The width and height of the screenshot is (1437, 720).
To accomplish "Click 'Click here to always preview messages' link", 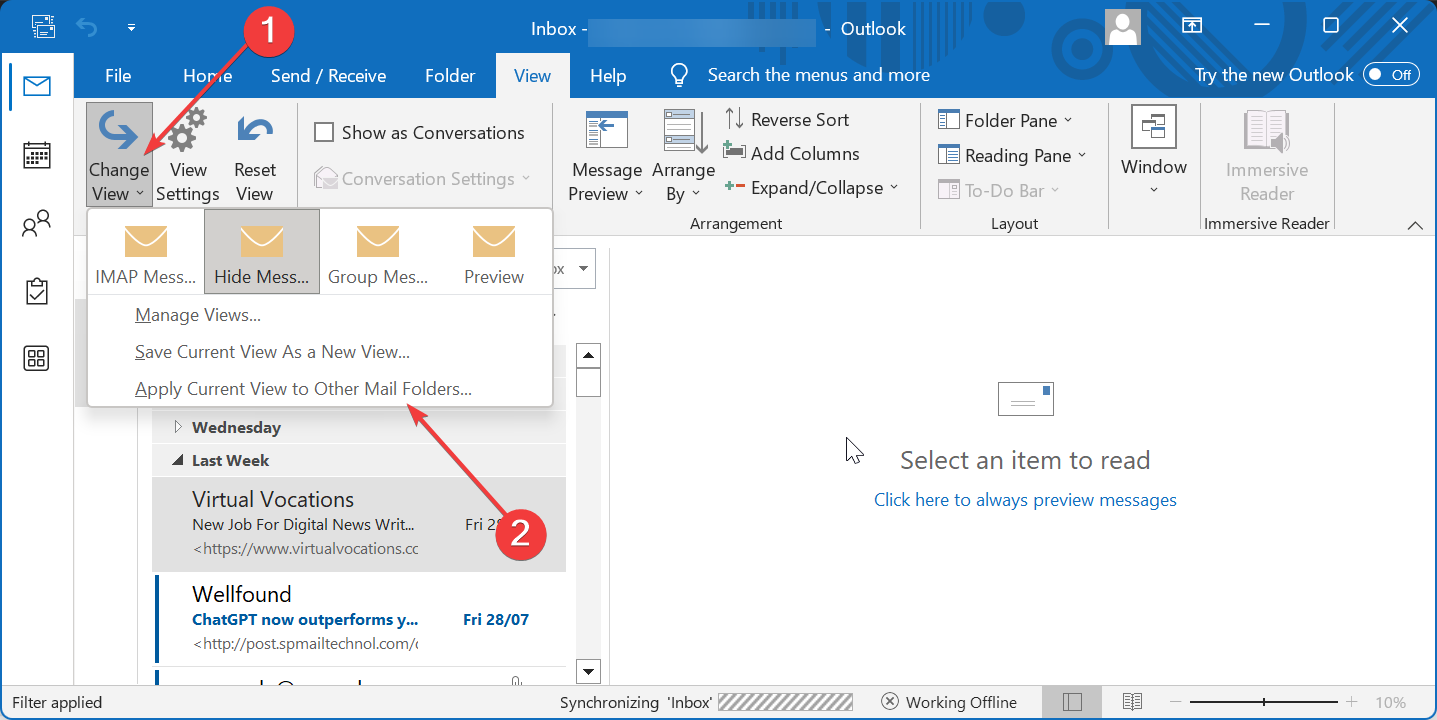I will (x=1025, y=500).
